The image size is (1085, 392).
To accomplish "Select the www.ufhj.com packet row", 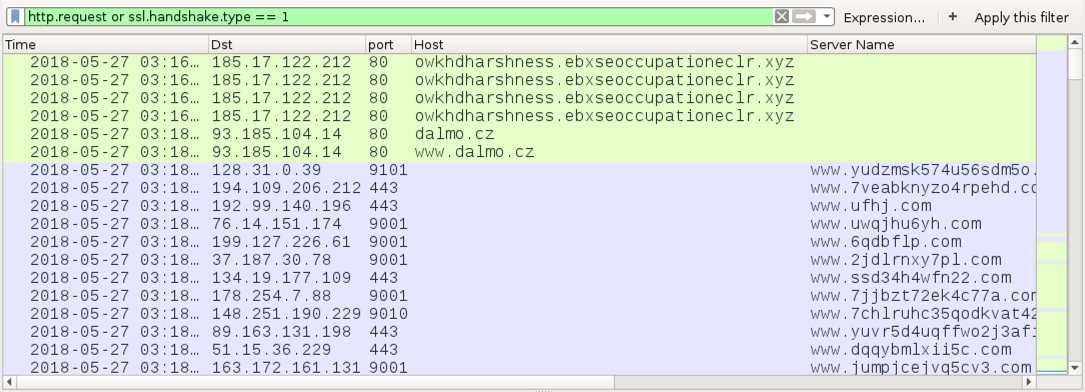I will [x=519, y=205].
